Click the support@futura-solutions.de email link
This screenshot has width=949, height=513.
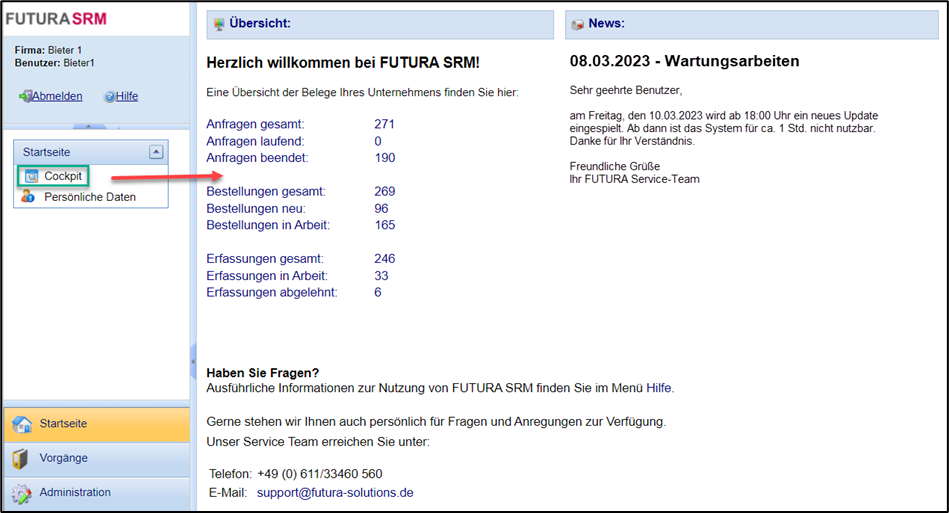(334, 493)
